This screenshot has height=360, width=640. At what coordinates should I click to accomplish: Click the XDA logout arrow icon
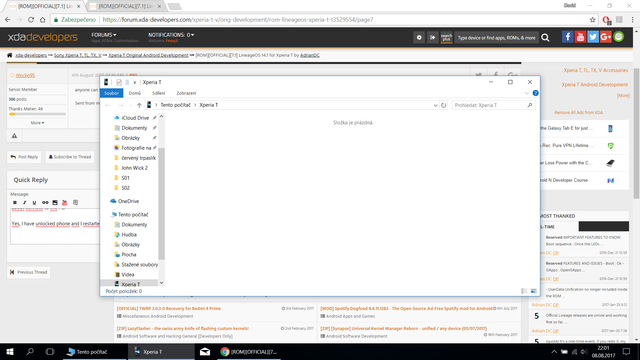click(x=432, y=38)
